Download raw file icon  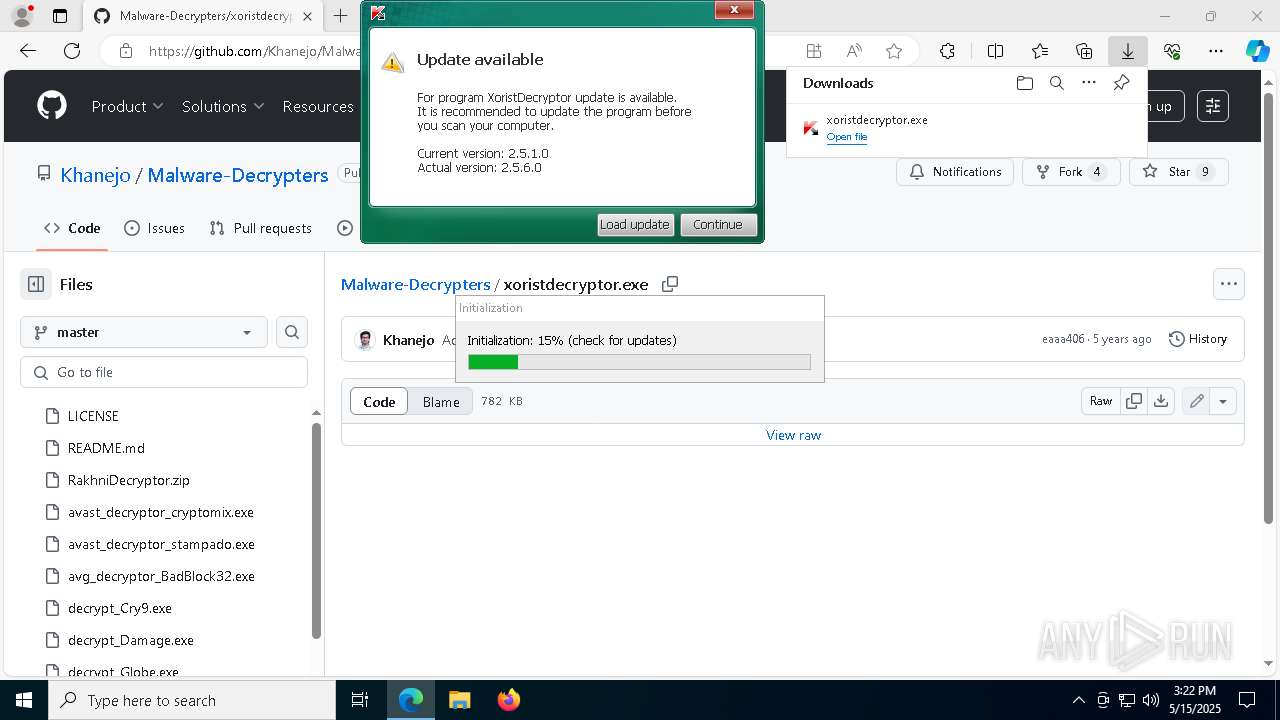1160,401
